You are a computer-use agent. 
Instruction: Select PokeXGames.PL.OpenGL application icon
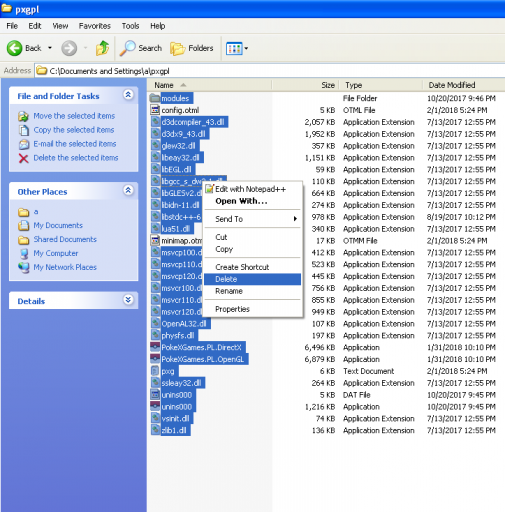click(155, 359)
